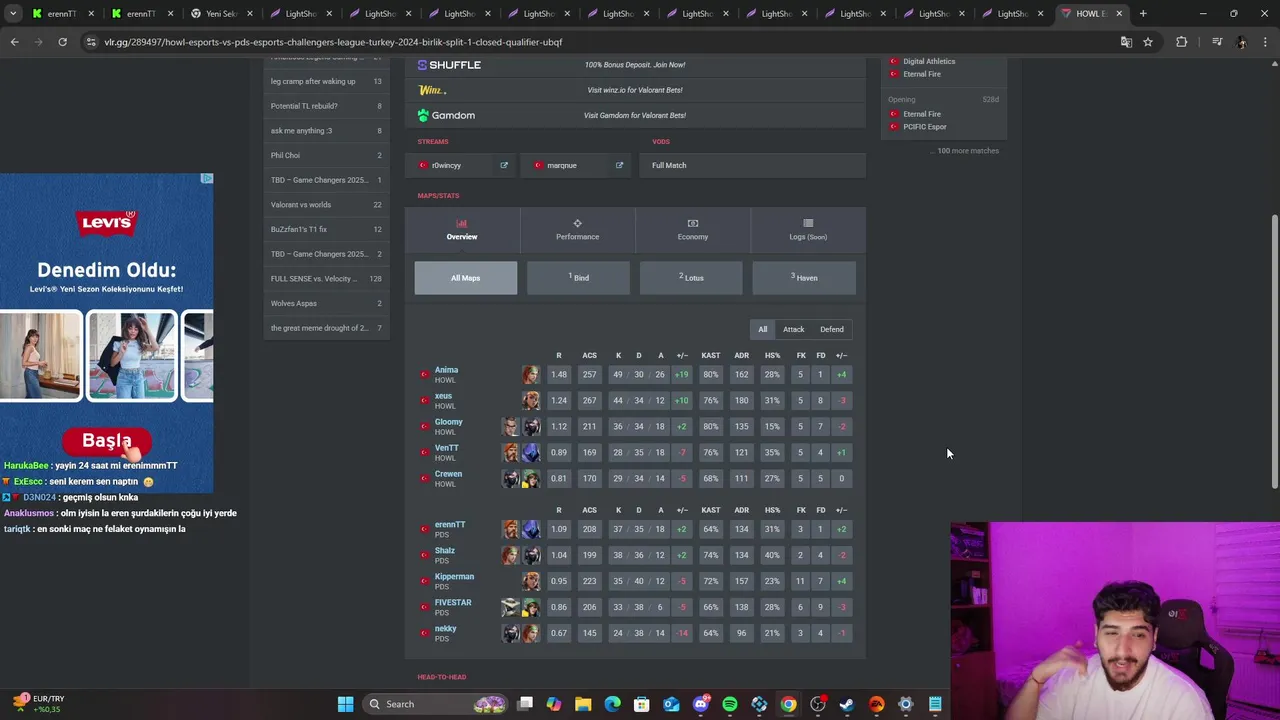Open File Explorer from the taskbar
Screen dimensions: 1280x720
(x=583, y=704)
